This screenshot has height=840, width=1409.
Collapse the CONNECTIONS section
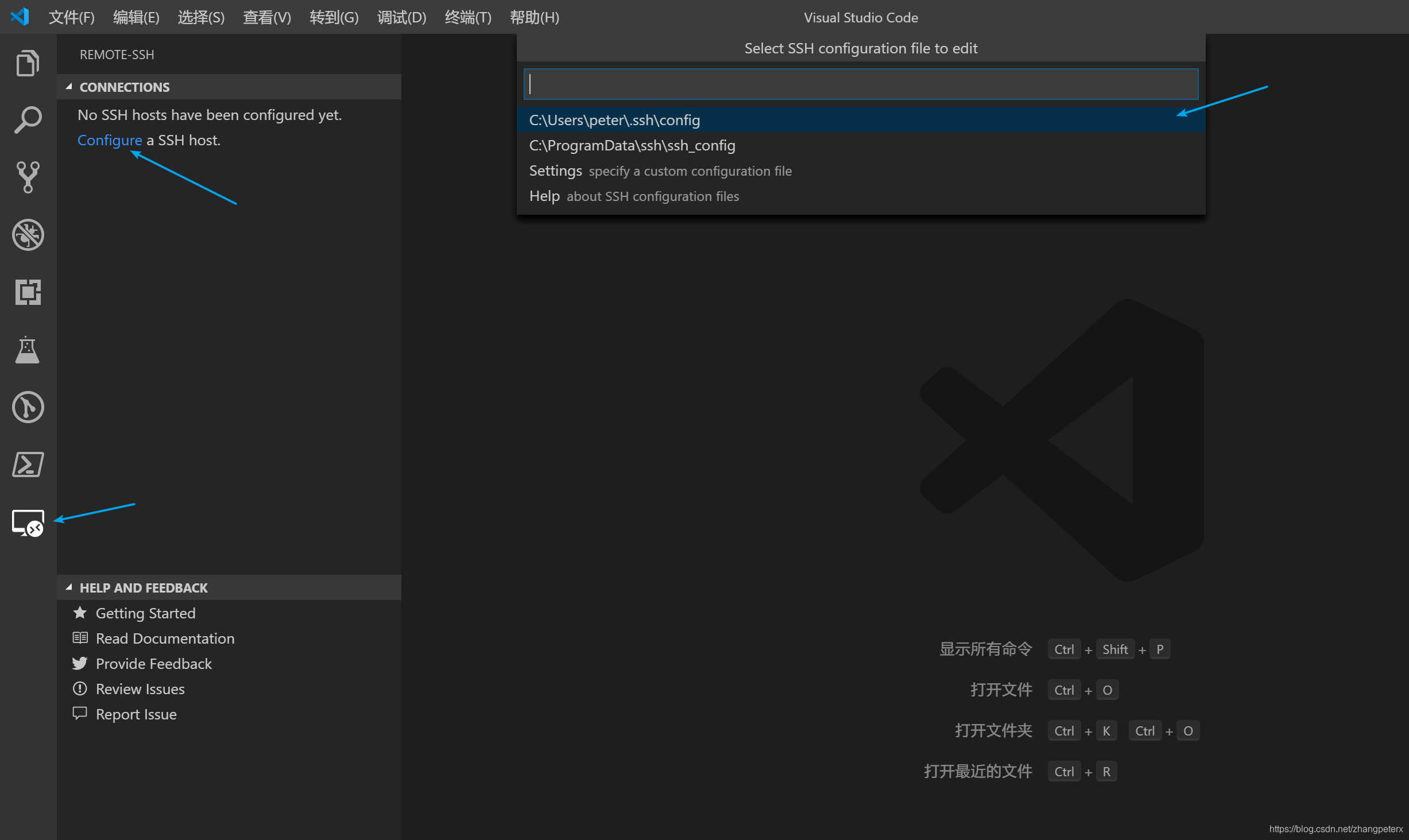pyautogui.click(x=229, y=87)
